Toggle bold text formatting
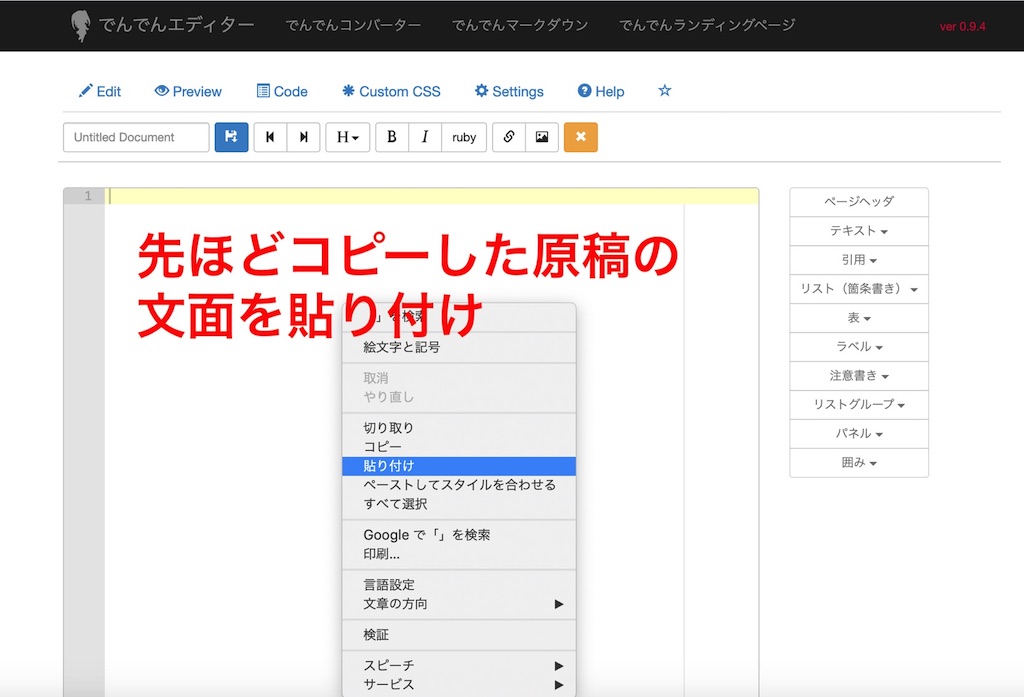The width and height of the screenshot is (1024, 697). coord(392,137)
